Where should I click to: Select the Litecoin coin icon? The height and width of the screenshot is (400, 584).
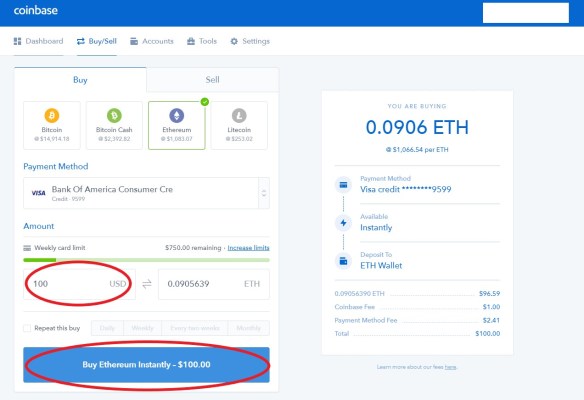[239, 115]
